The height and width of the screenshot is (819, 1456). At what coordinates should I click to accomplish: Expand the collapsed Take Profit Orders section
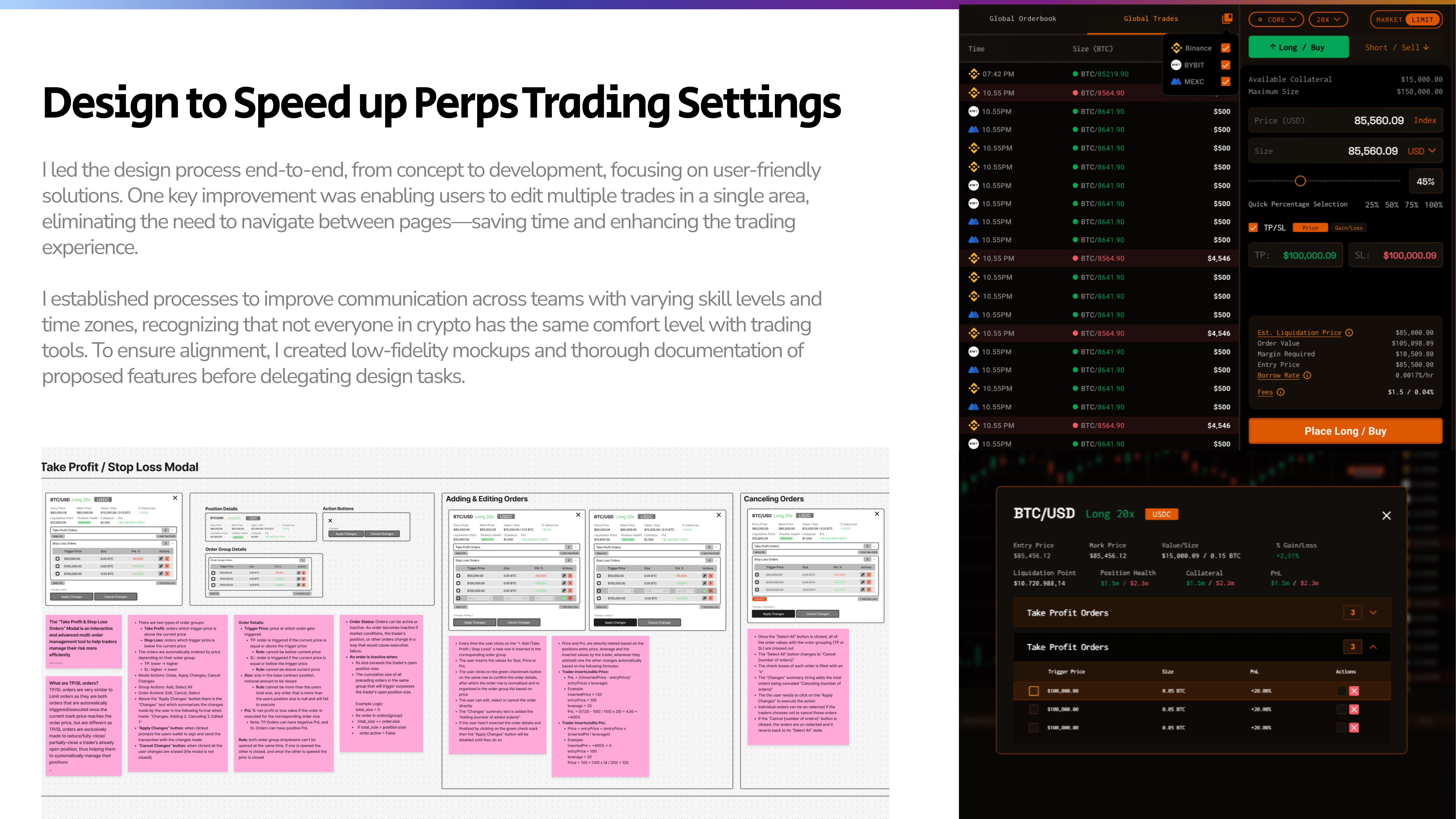(x=1373, y=613)
